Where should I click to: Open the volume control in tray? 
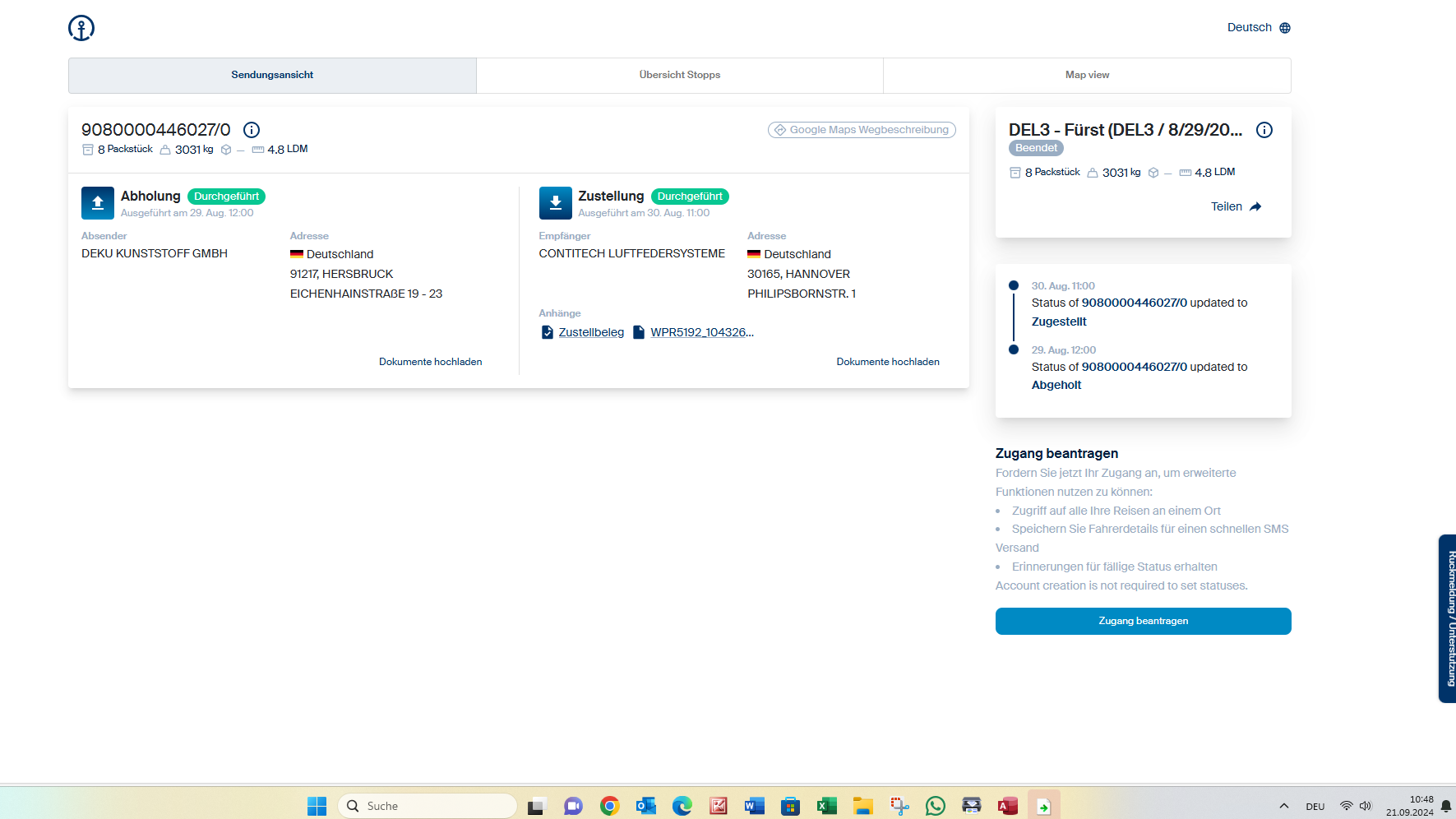(1366, 806)
